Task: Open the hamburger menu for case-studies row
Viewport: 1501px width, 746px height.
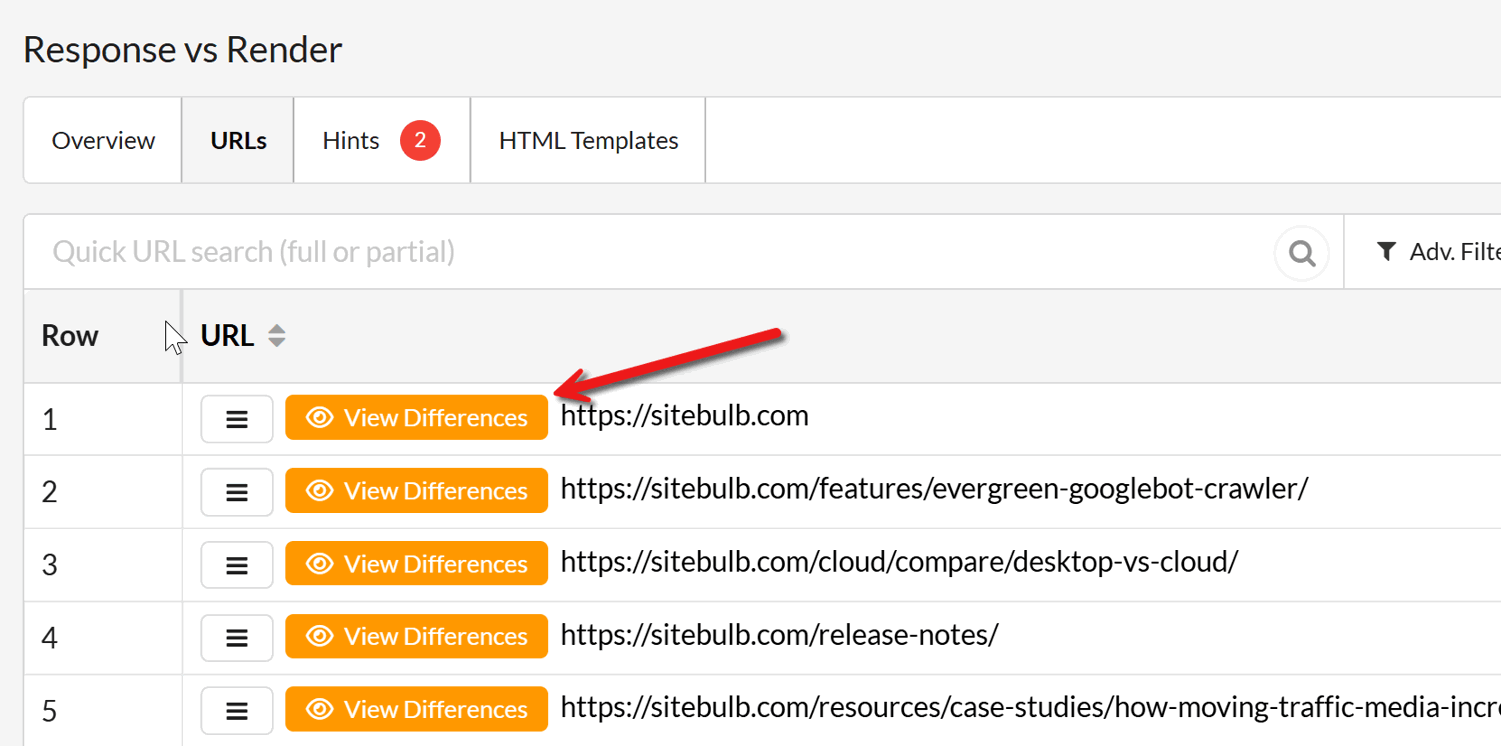Action: [x=237, y=710]
